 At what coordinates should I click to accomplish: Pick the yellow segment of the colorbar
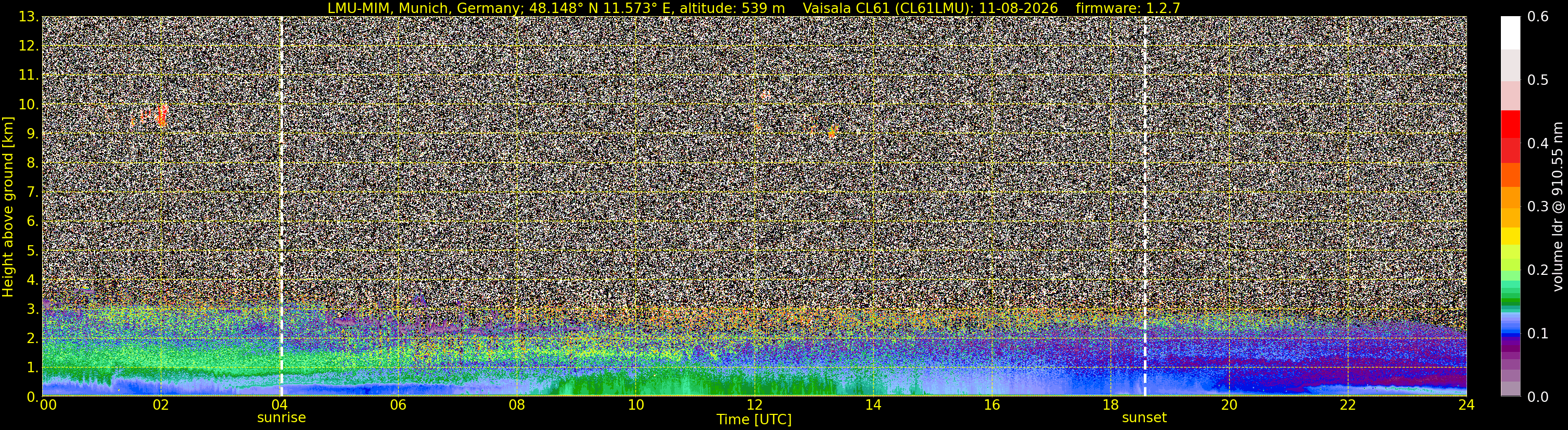pyautogui.click(x=1510, y=236)
